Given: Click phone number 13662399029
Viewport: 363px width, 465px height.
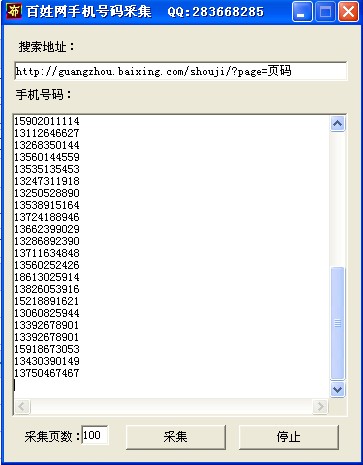Looking at the screenshot, I should pos(47,229).
